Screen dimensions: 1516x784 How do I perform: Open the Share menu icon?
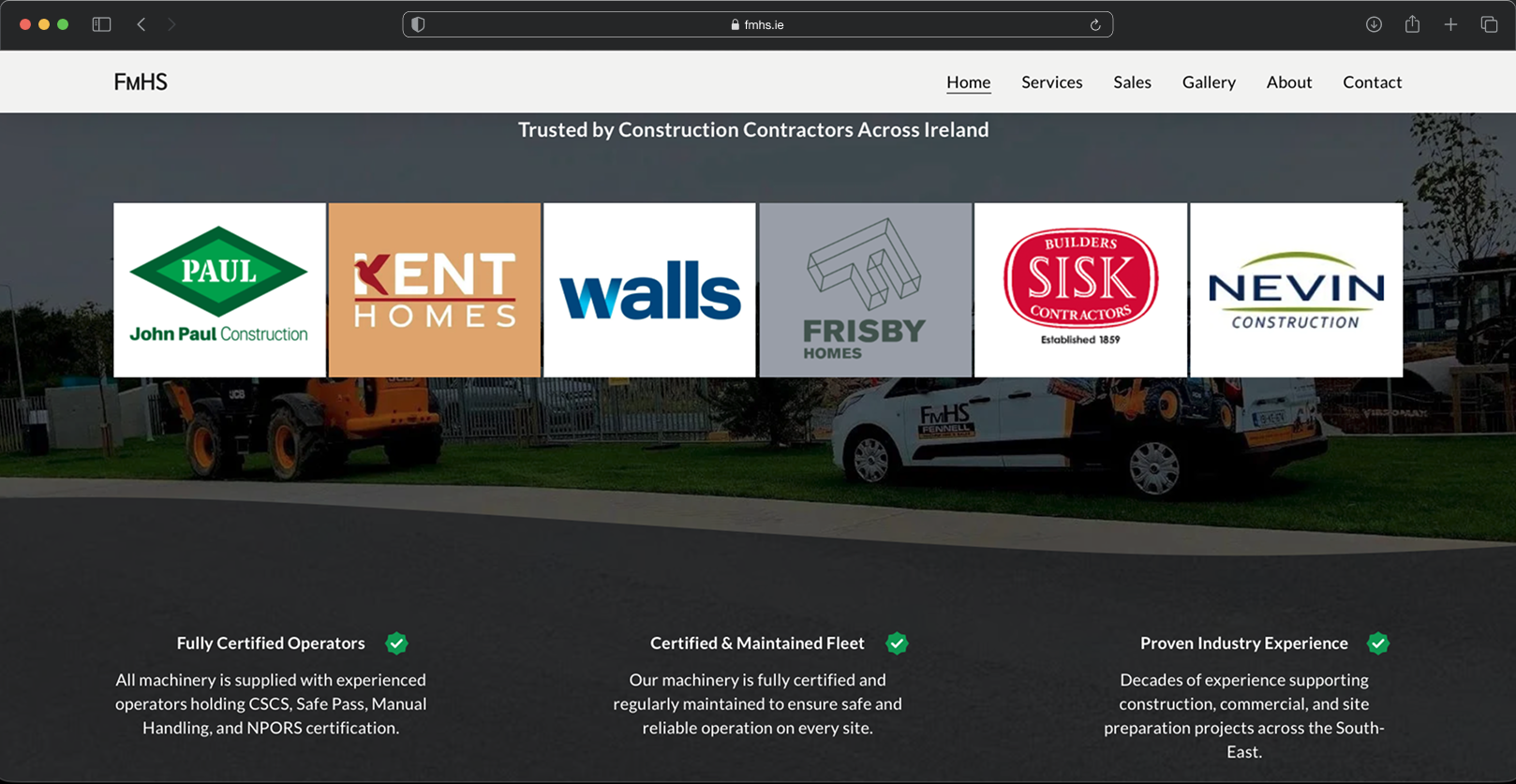[x=1412, y=24]
